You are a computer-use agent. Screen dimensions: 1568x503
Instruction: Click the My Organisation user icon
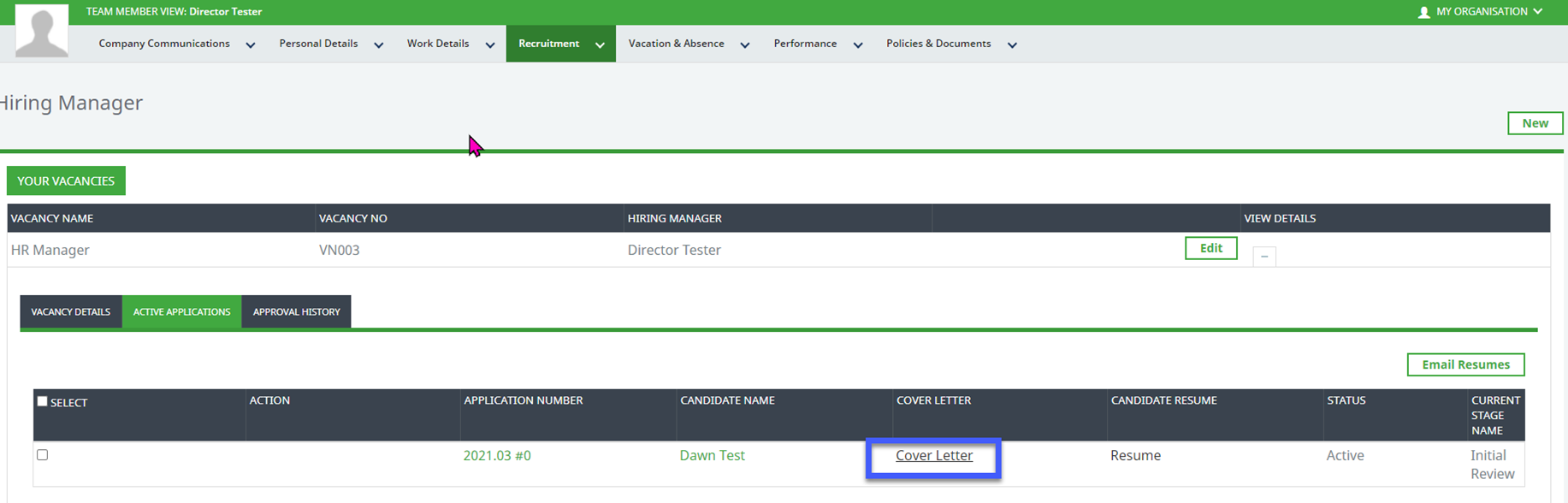coord(1423,12)
